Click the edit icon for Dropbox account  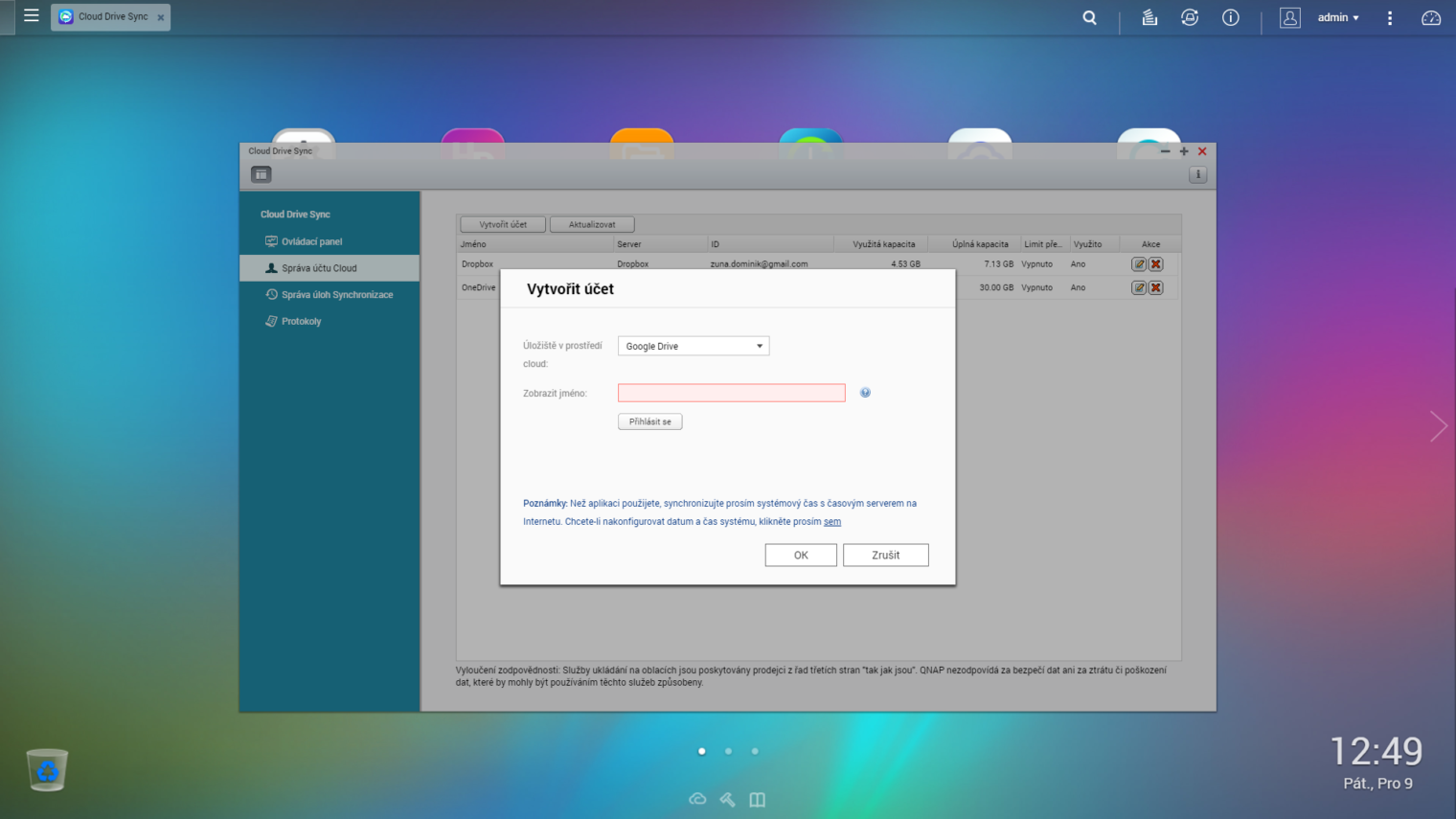tap(1138, 264)
